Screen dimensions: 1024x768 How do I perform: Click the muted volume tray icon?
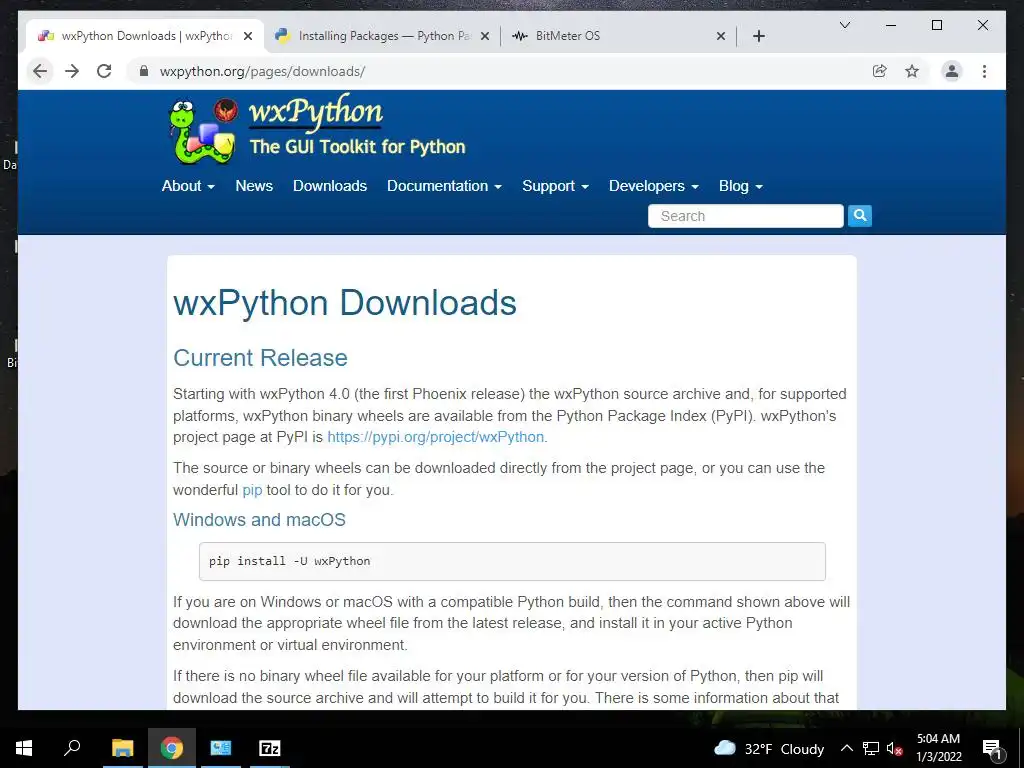point(895,748)
